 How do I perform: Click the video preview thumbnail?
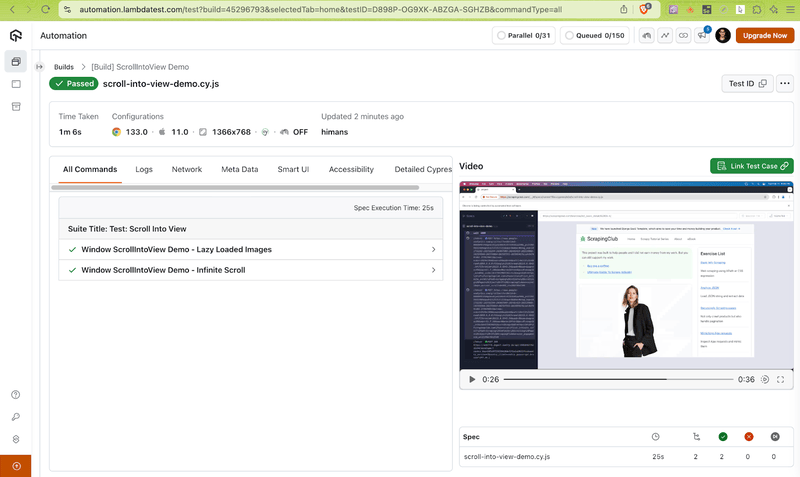coord(626,275)
